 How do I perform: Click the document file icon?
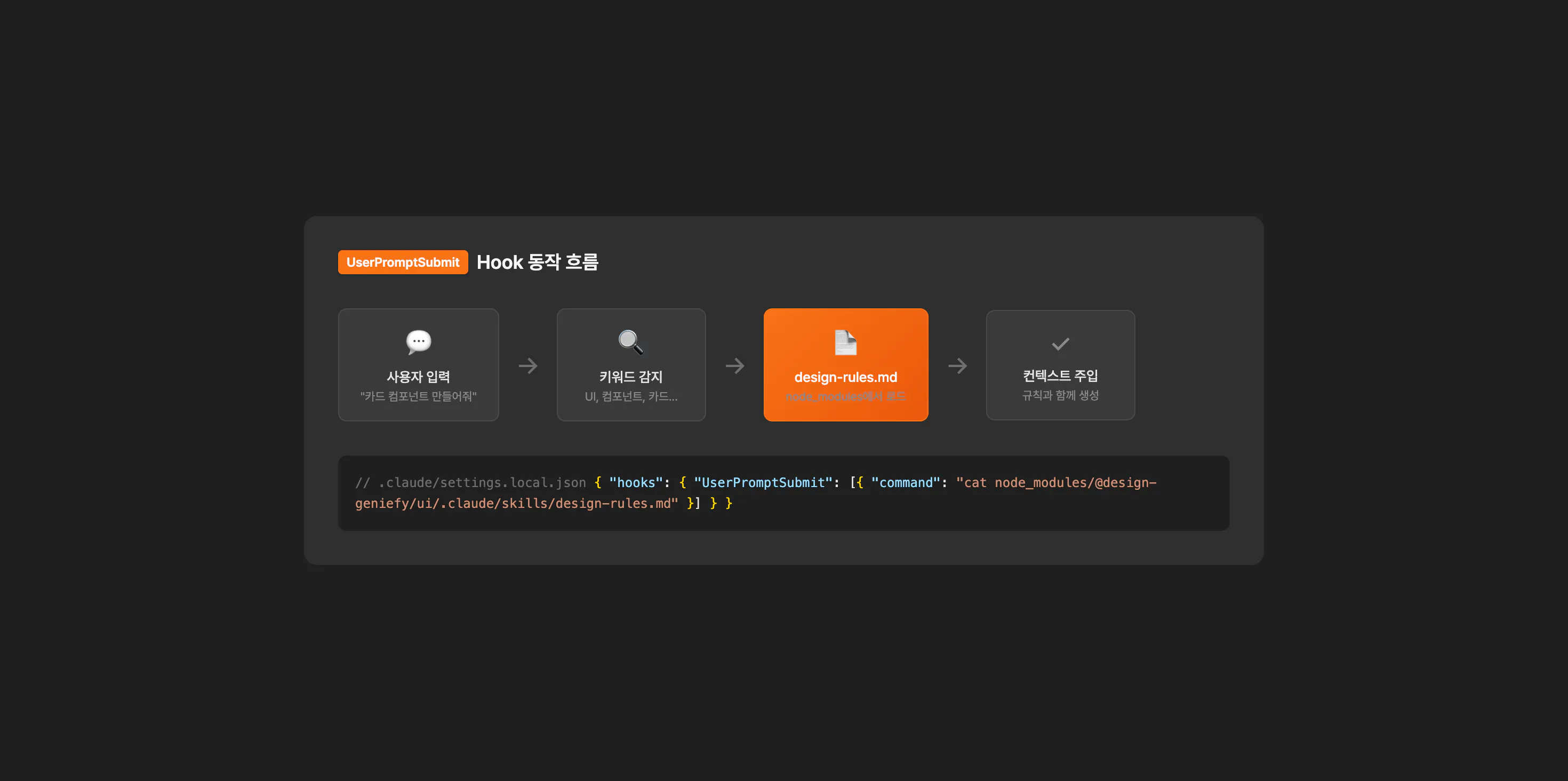845,342
